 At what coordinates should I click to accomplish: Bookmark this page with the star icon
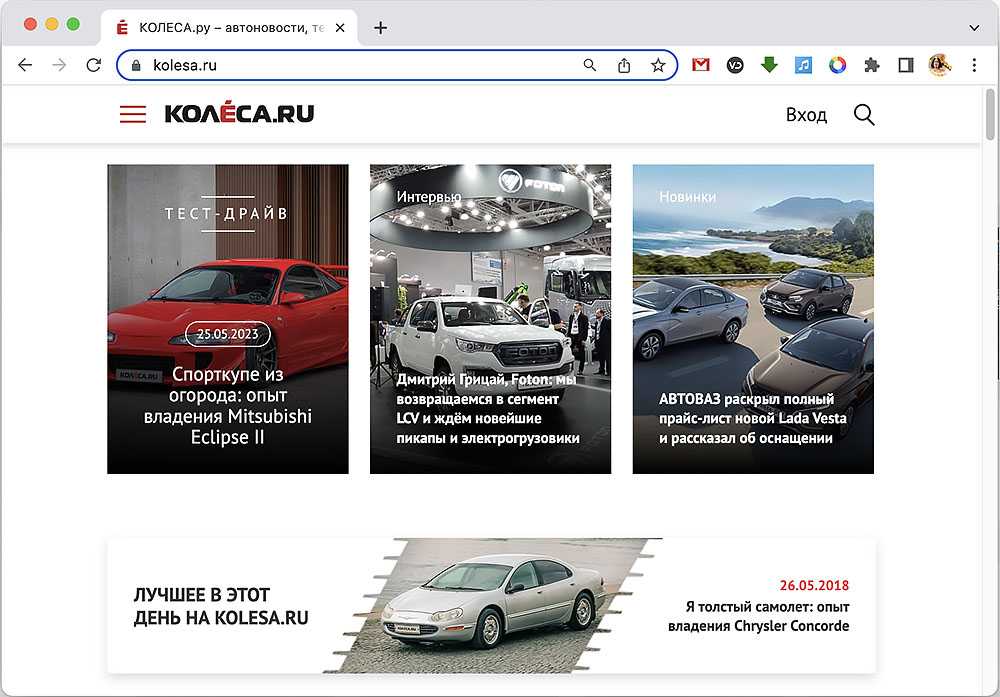pos(658,65)
